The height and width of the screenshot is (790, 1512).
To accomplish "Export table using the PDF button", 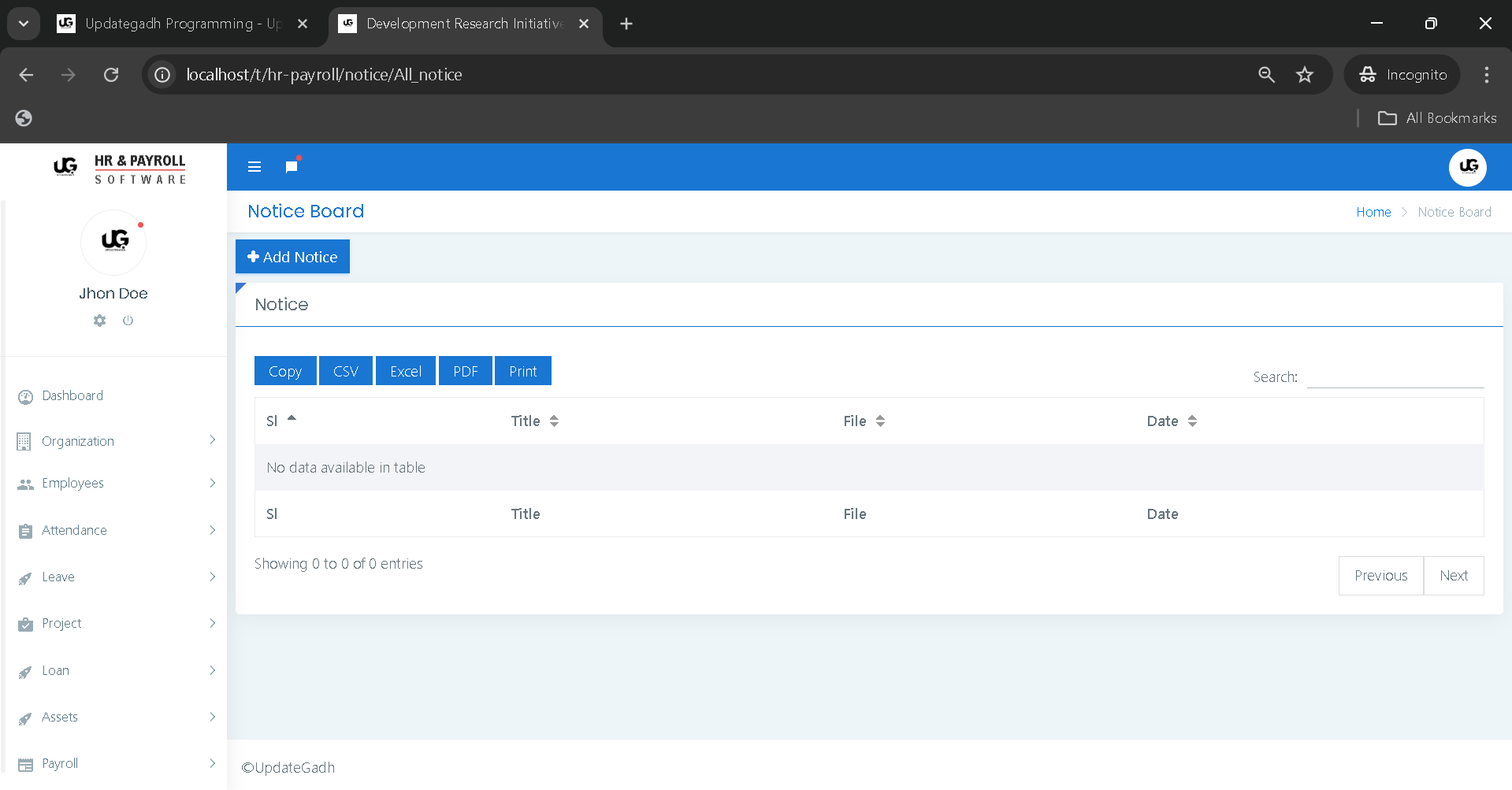I will point(465,371).
